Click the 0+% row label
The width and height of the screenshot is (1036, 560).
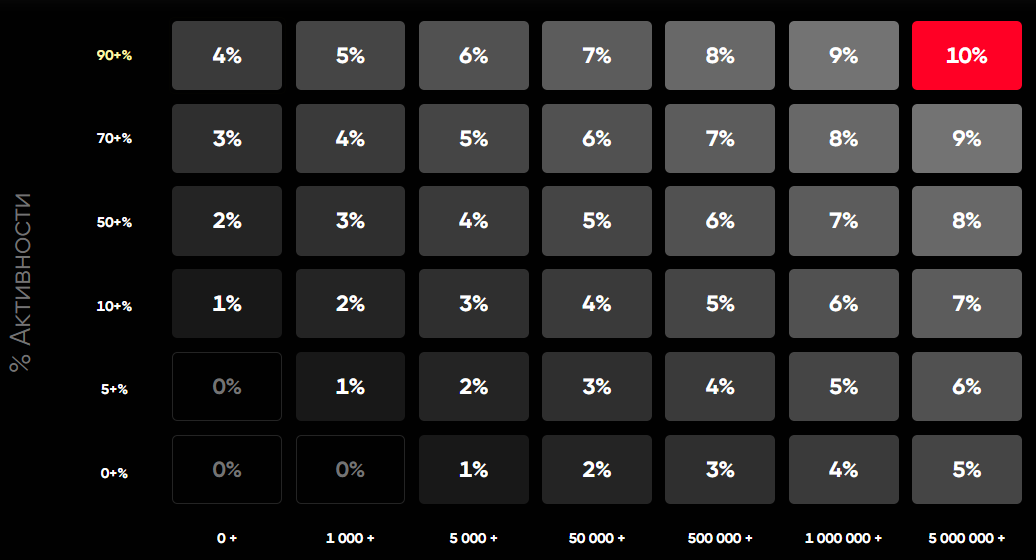[114, 473]
